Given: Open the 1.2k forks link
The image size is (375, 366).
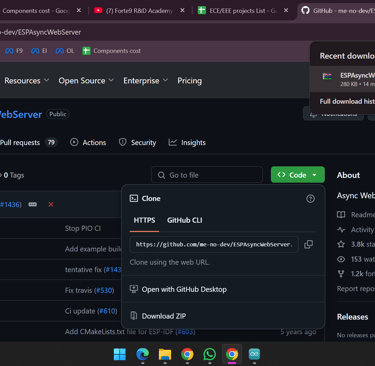Looking at the screenshot, I should [356, 274].
